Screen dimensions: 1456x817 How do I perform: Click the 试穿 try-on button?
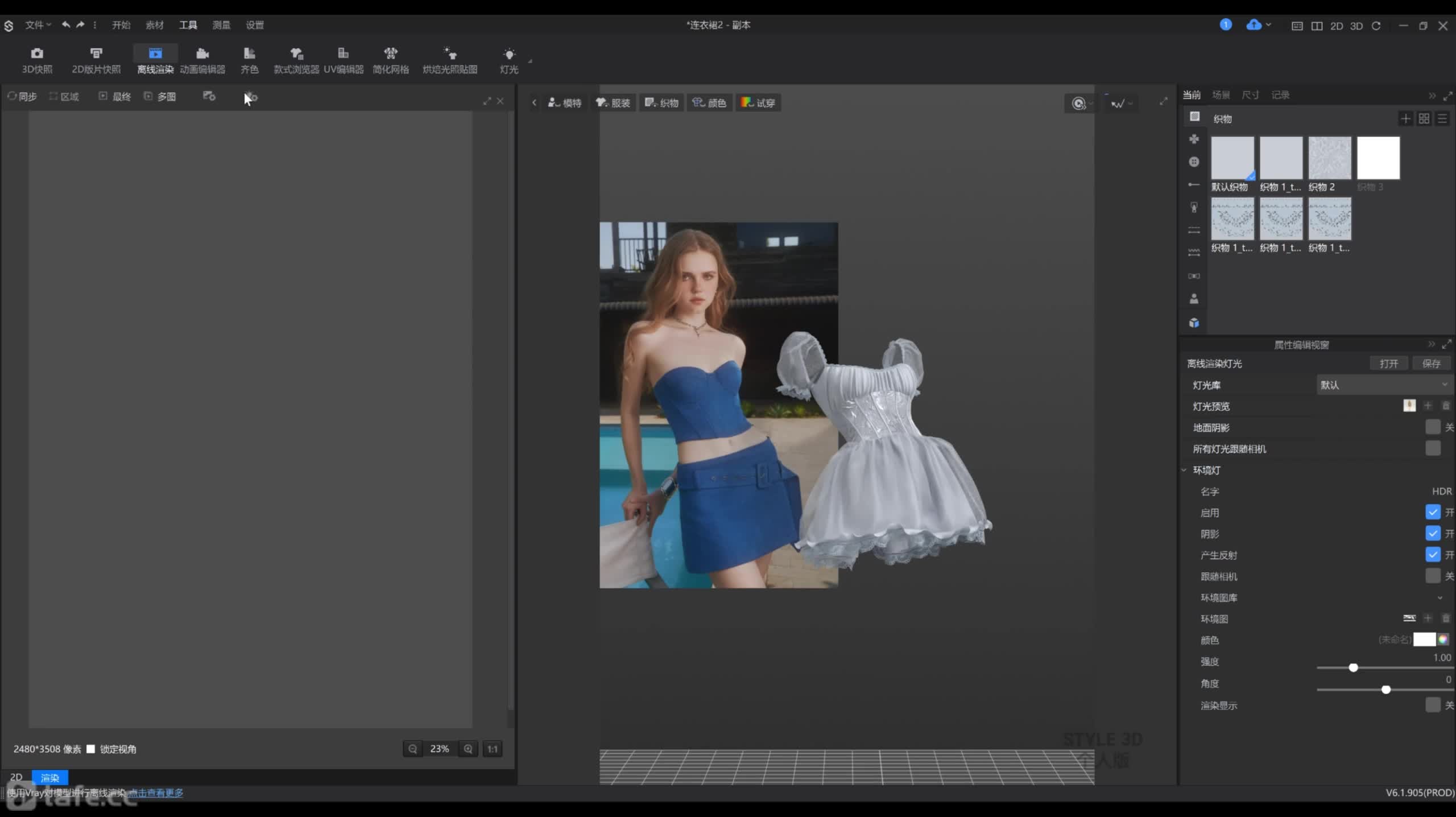click(x=758, y=102)
